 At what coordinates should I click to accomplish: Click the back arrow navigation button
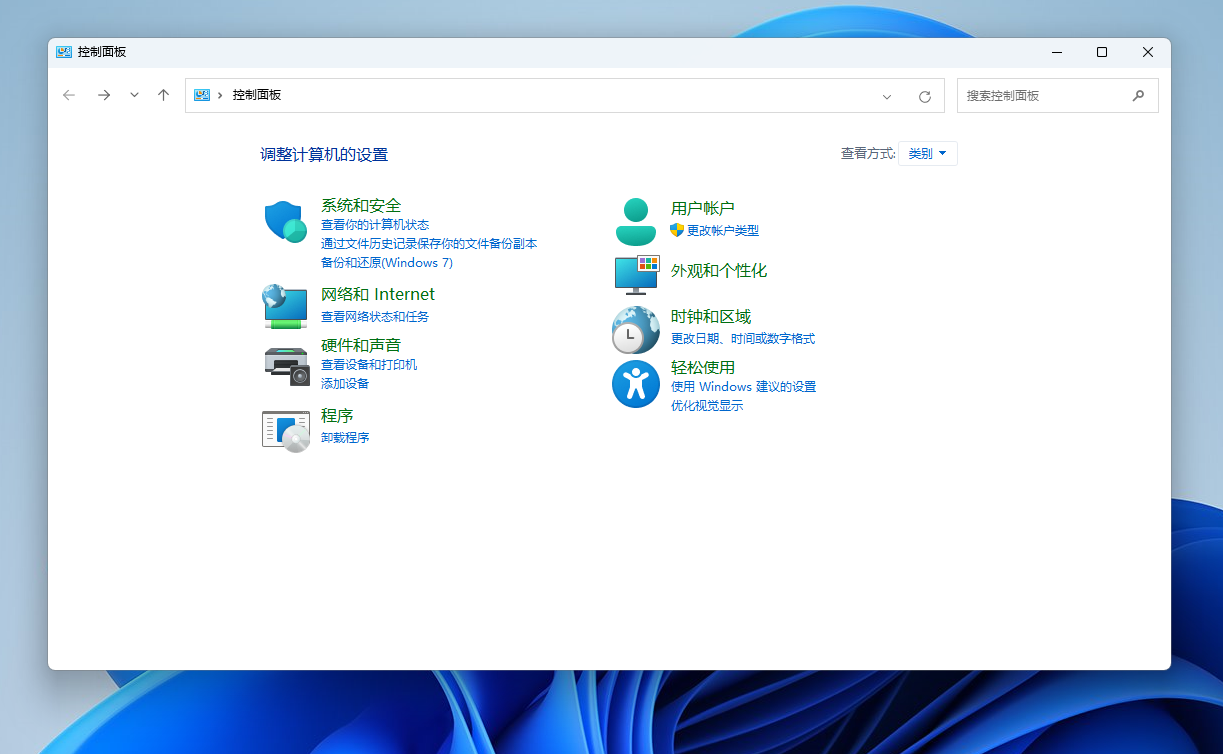click(x=69, y=95)
